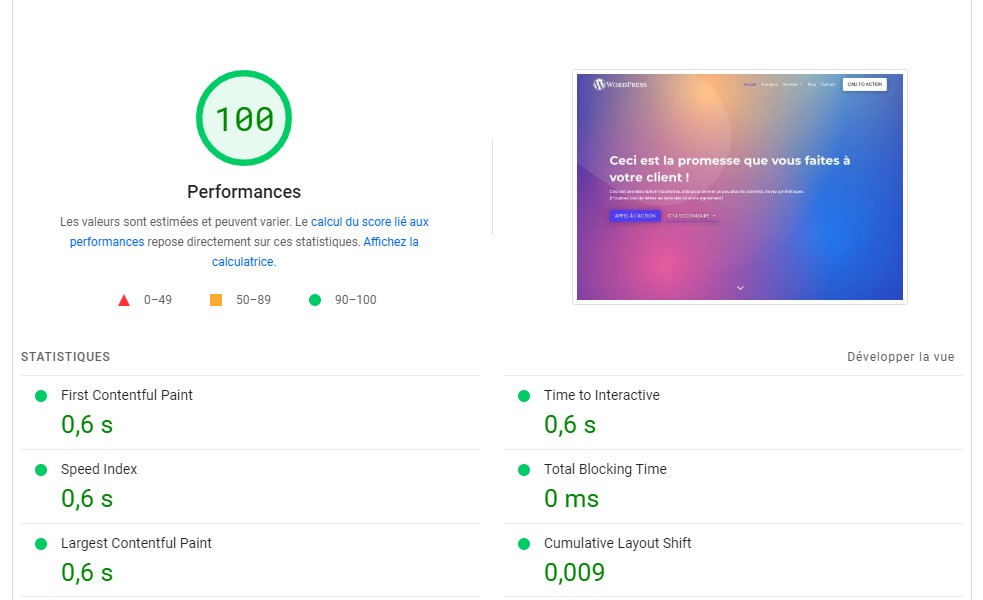Click the circular 100 performance gauge

pos(243,117)
